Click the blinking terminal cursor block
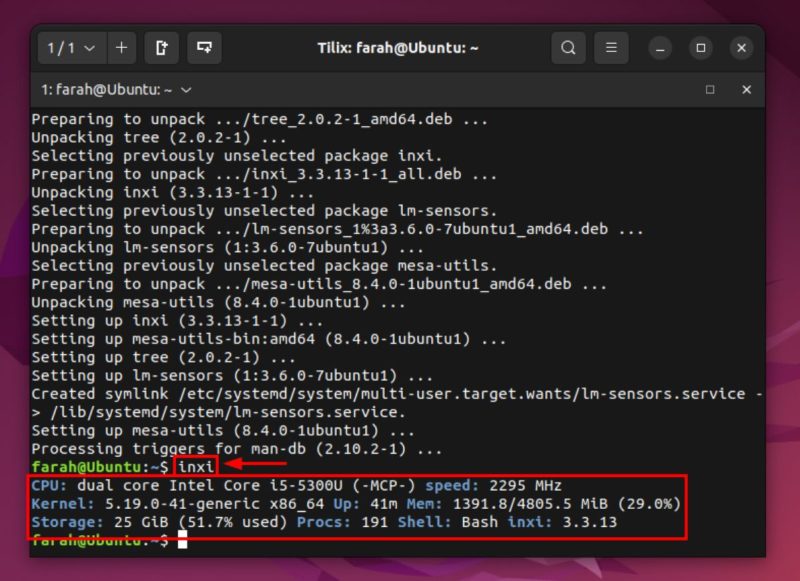Viewport: 800px width, 581px height. [183, 540]
